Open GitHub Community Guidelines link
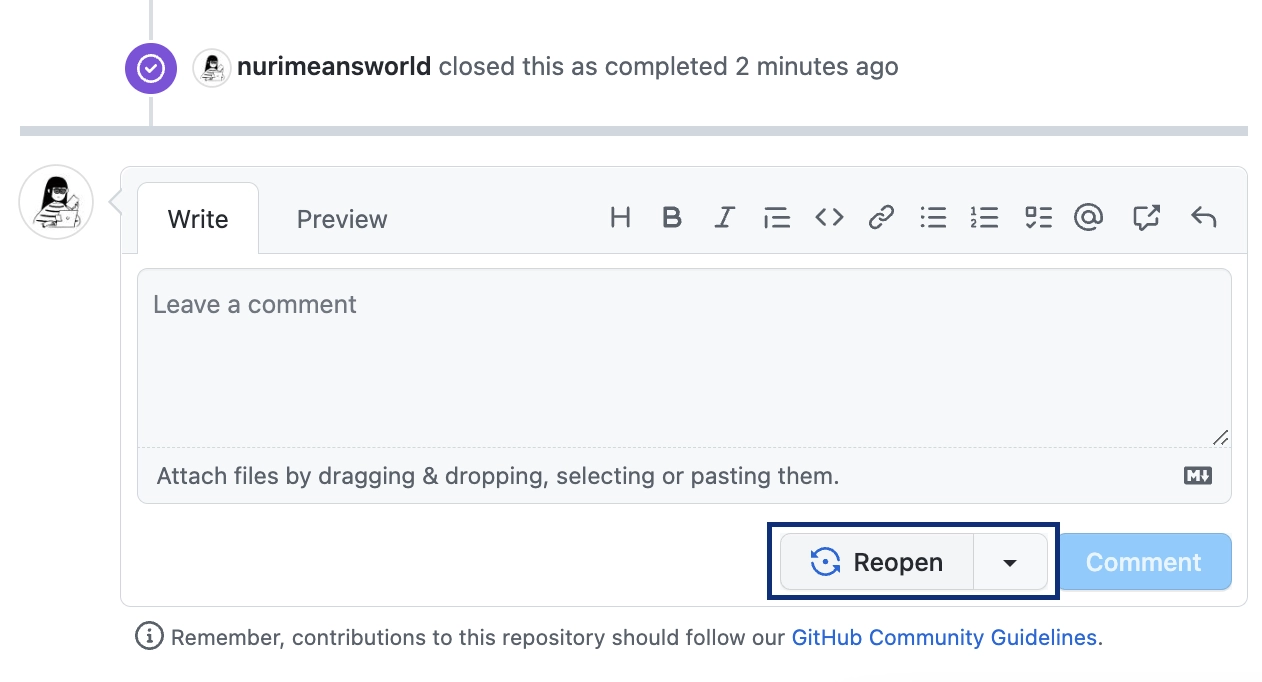1262x682 pixels. click(x=944, y=637)
